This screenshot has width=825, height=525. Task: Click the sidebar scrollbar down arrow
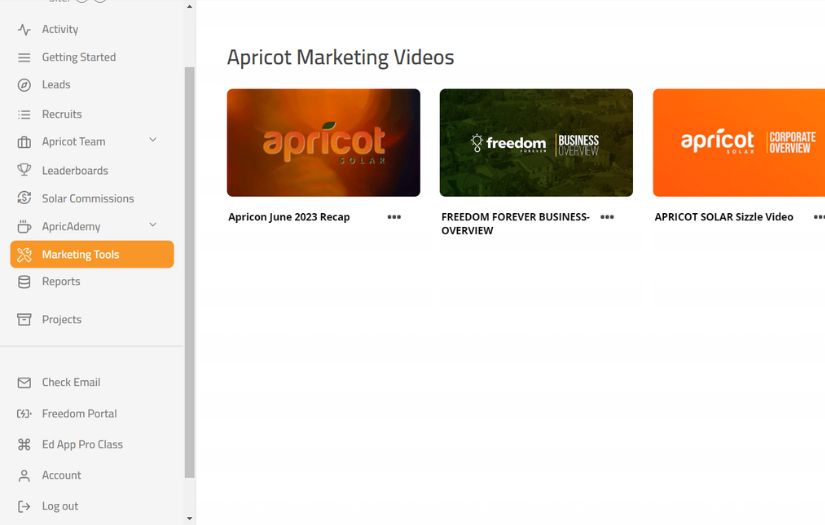[x=189, y=519]
